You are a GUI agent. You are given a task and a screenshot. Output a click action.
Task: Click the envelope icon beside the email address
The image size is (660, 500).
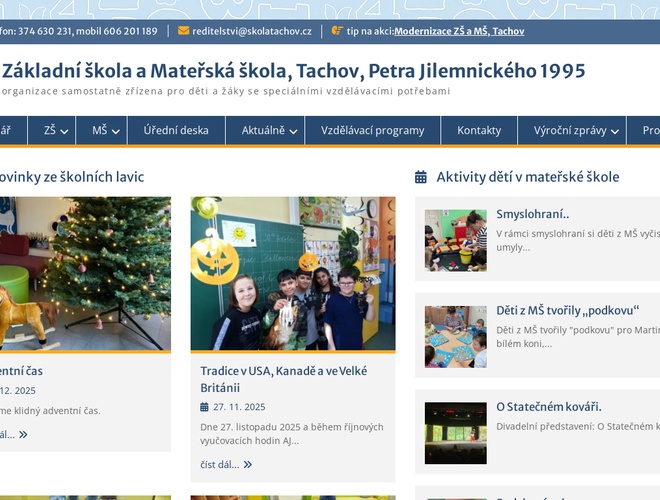tap(183, 31)
